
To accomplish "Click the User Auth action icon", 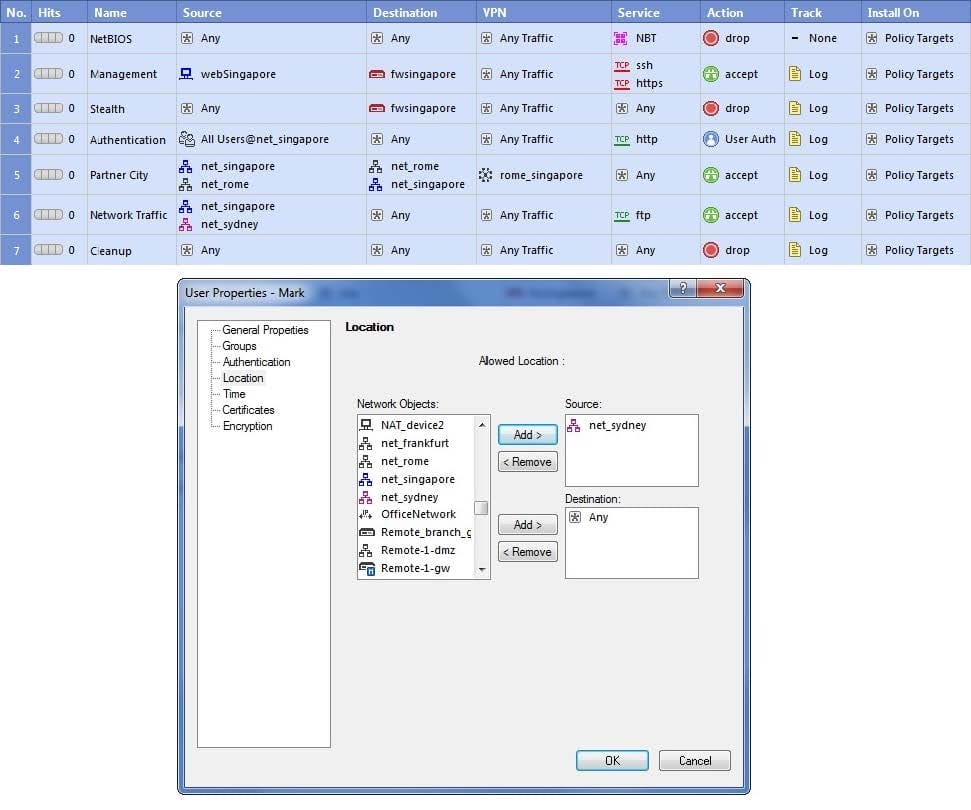I will (711, 139).
